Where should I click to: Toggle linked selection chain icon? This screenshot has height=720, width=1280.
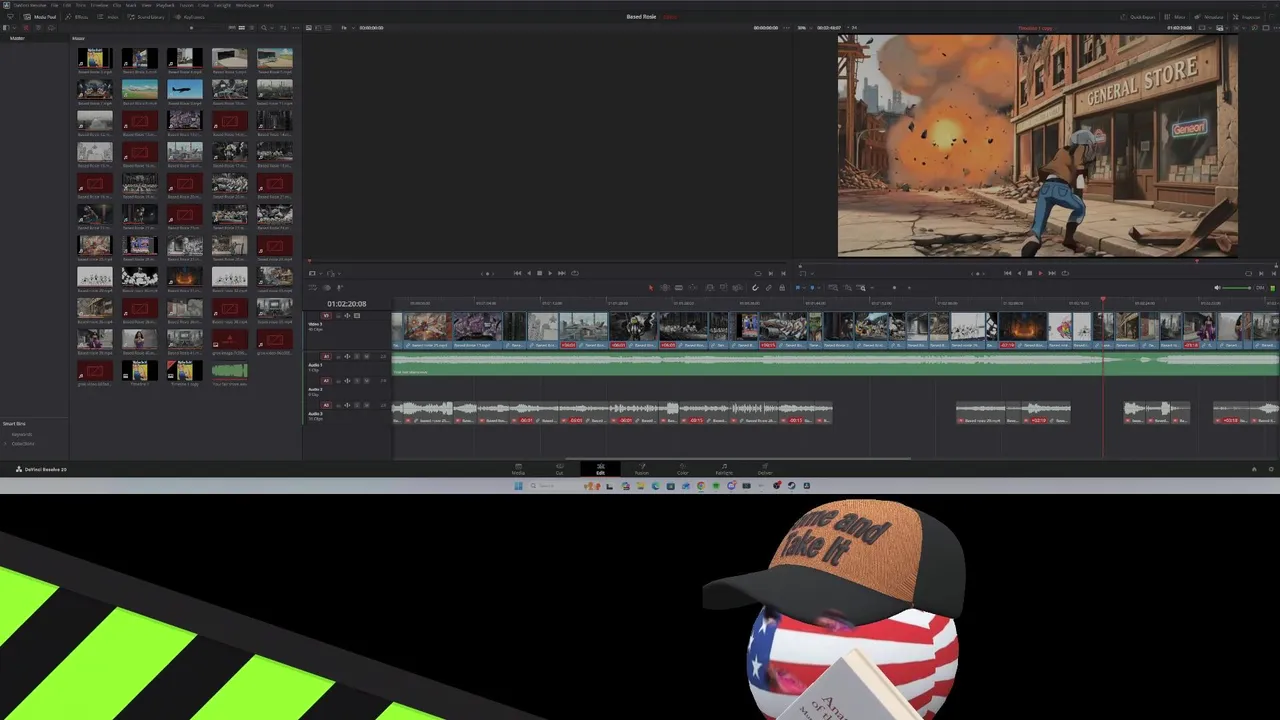[768, 288]
